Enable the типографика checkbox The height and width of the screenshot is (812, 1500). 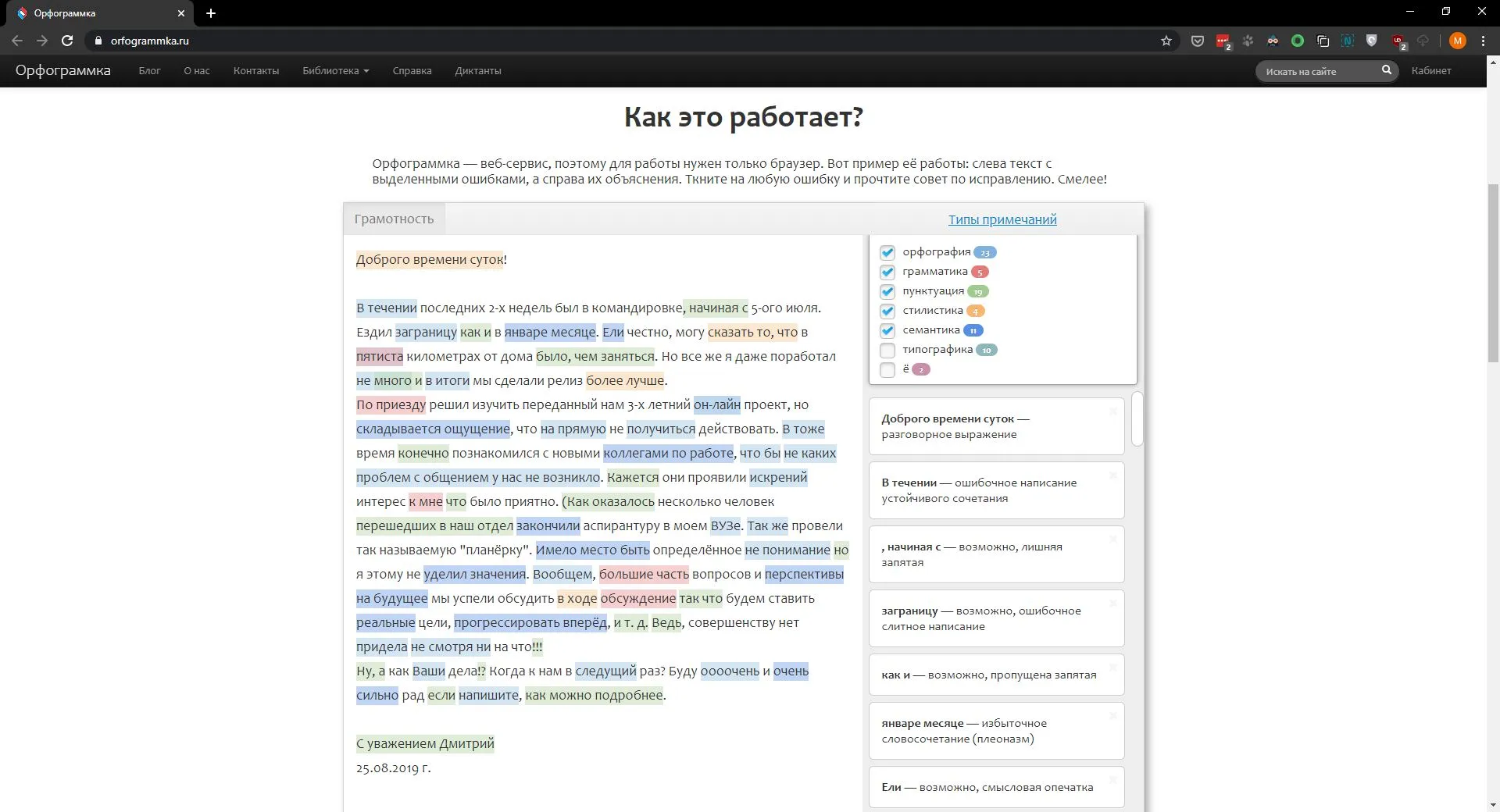tap(887, 350)
